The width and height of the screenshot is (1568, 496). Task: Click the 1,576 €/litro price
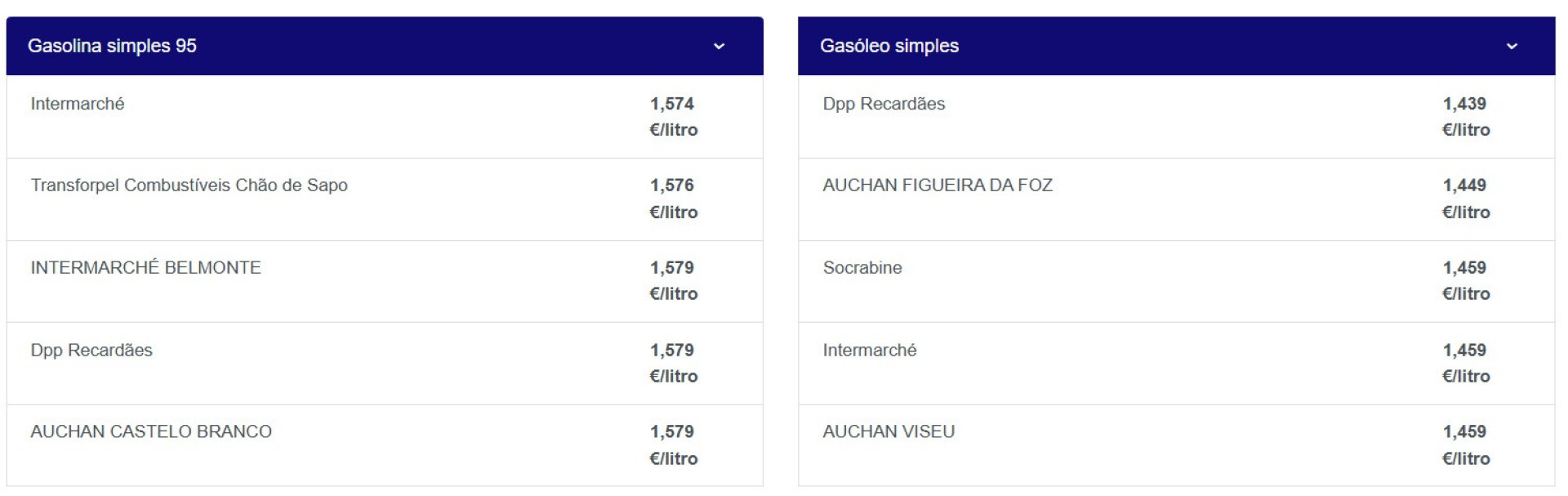click(673, 199)
